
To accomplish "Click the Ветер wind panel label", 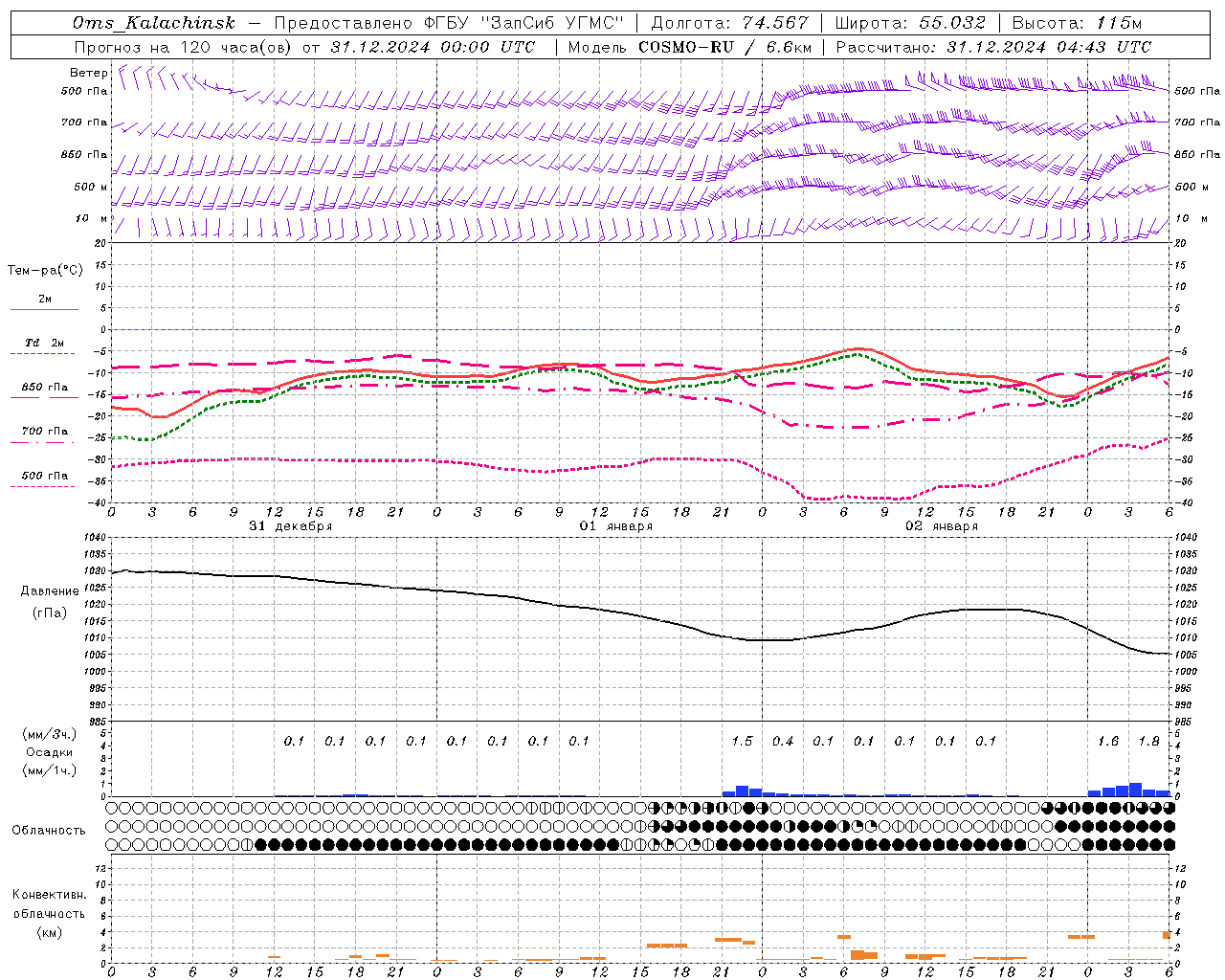I will (x=88, y=73).
